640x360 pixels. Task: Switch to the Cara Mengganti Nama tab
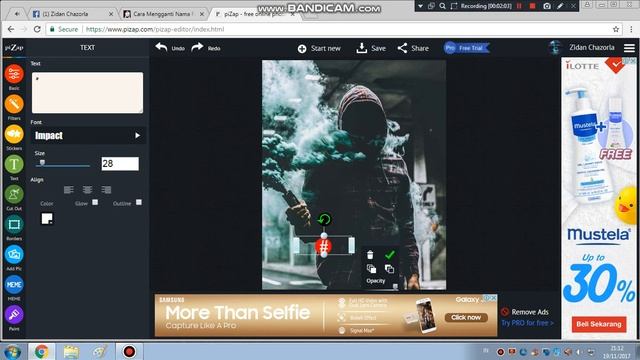pyautogui.click(x=162, y=14)
